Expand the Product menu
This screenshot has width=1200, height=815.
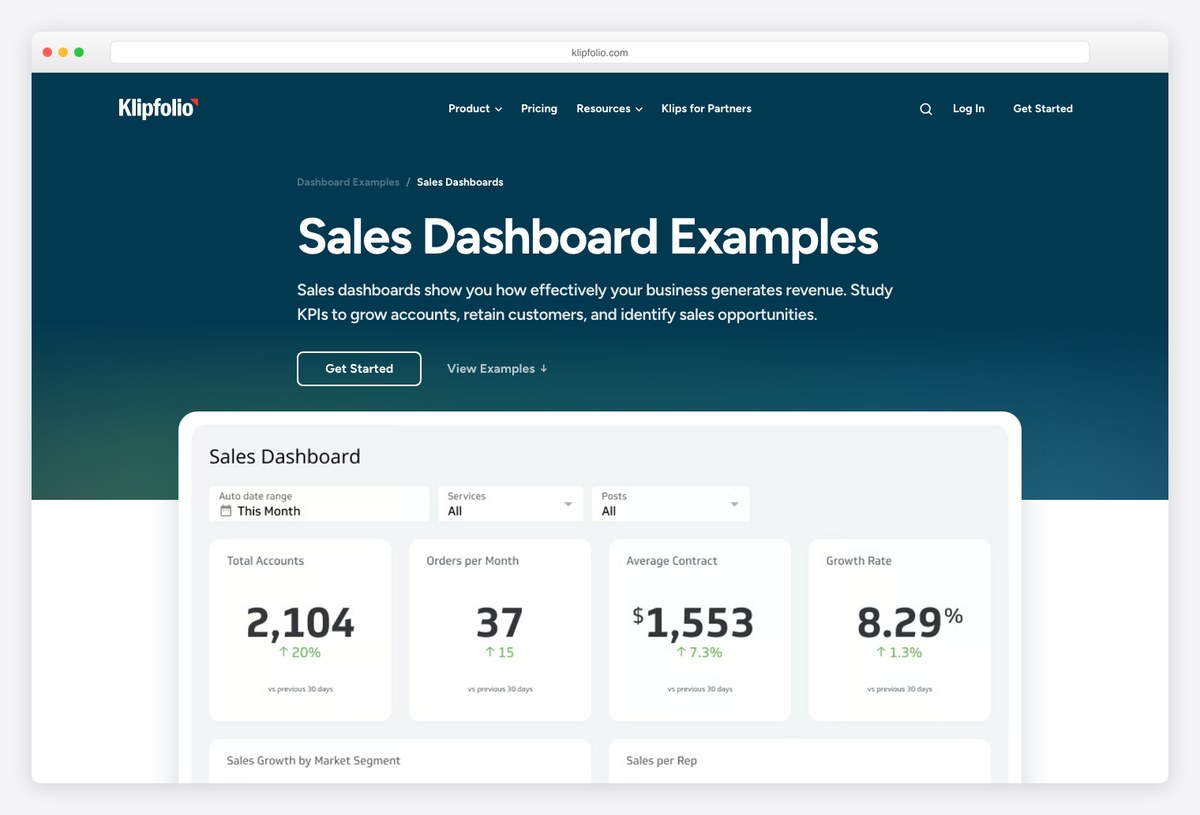pyautogui.click(x=475, y=109)
